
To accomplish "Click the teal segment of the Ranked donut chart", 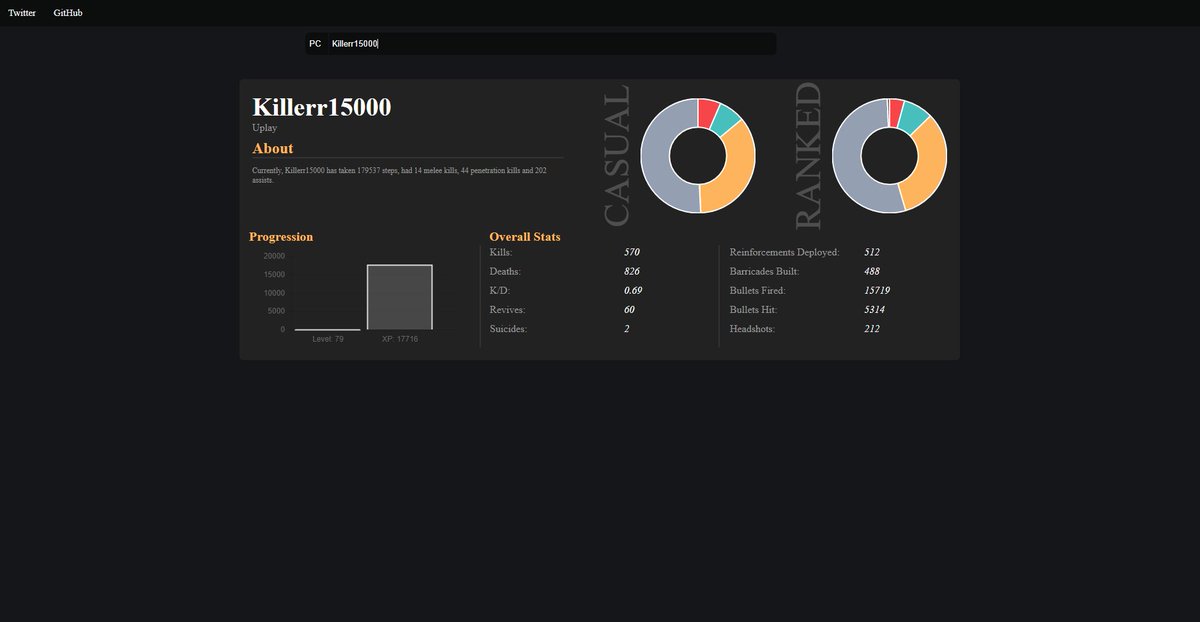I will pos(914,117).
